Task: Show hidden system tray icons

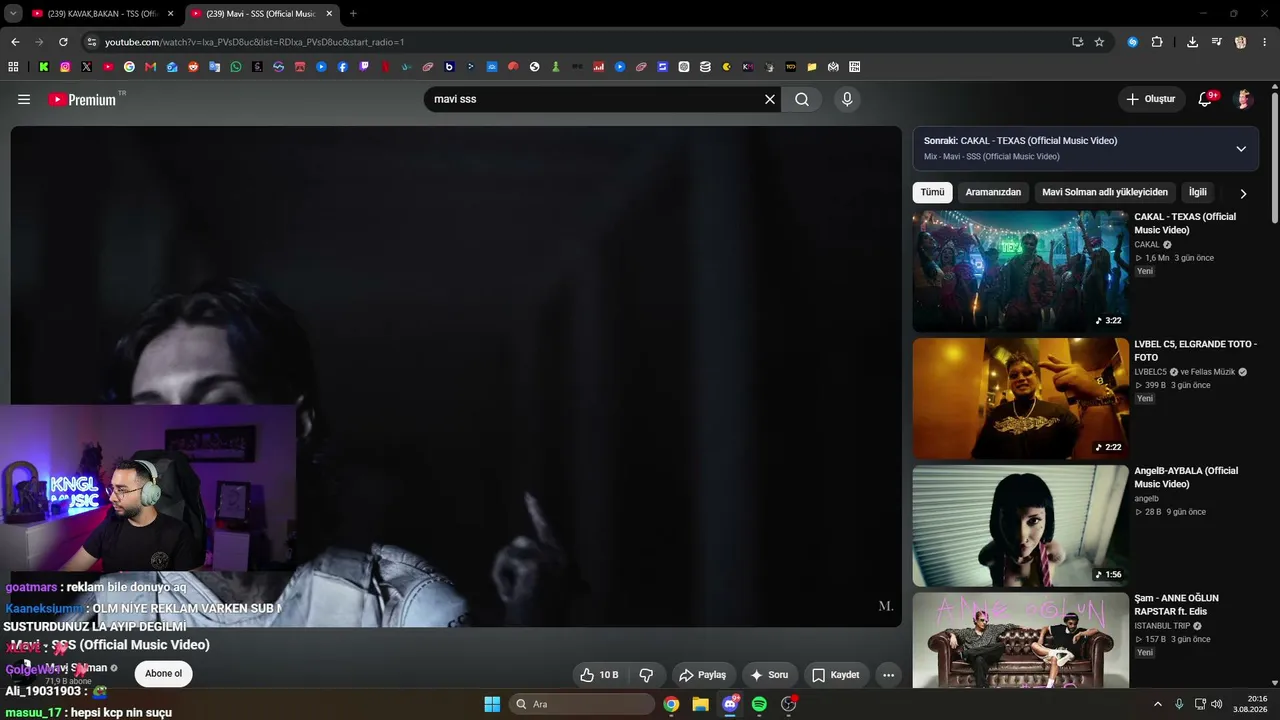Action: (x=1158, y=704)
